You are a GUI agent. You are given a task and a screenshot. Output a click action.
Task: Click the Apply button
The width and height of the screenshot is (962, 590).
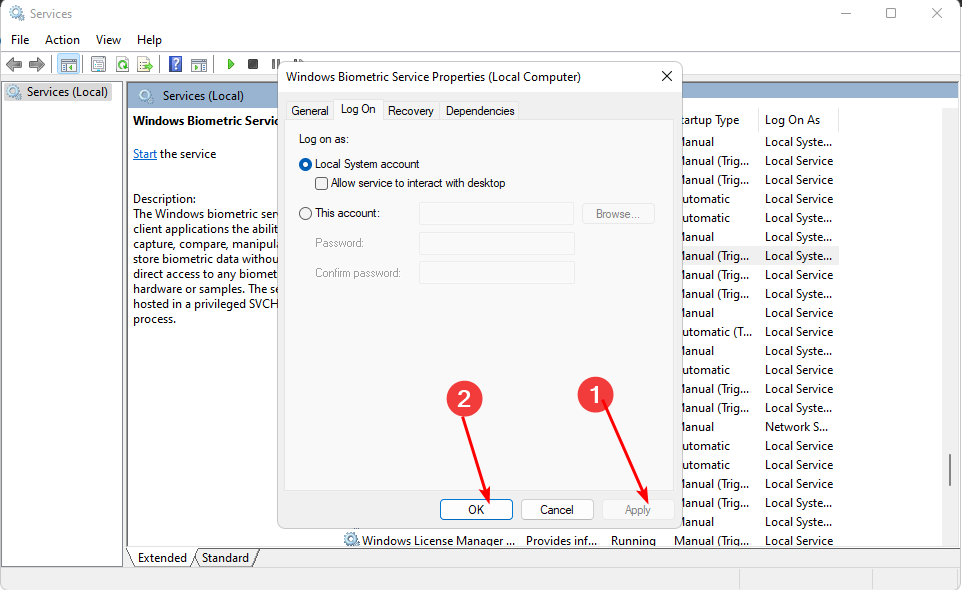638,510
